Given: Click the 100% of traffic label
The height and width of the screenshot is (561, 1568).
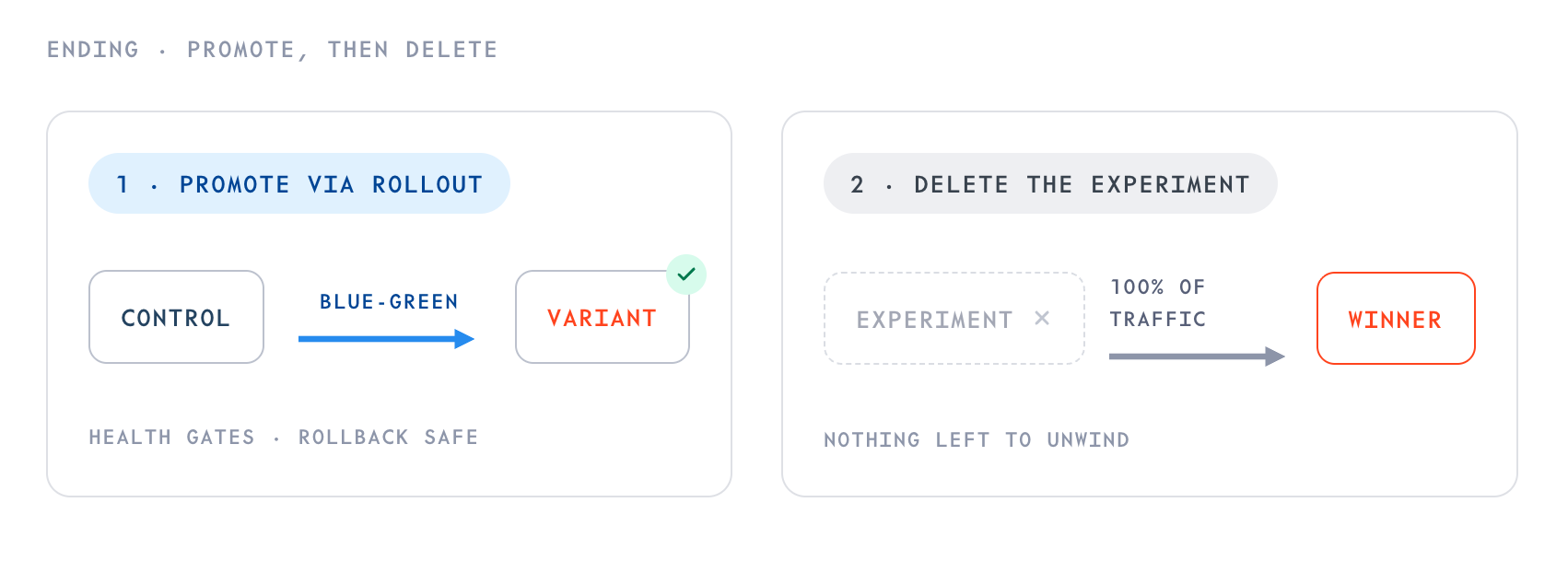Looking at the screenshot, I should (1158, 303).
